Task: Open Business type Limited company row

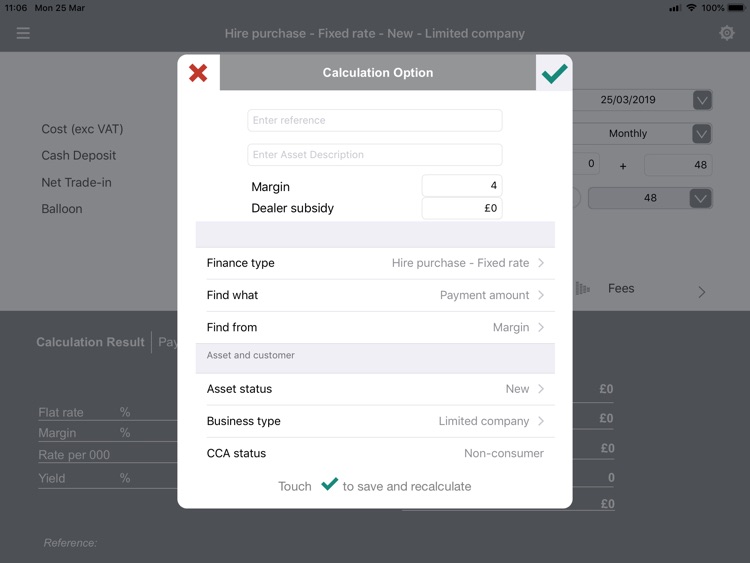Action: tap(375, 421)
